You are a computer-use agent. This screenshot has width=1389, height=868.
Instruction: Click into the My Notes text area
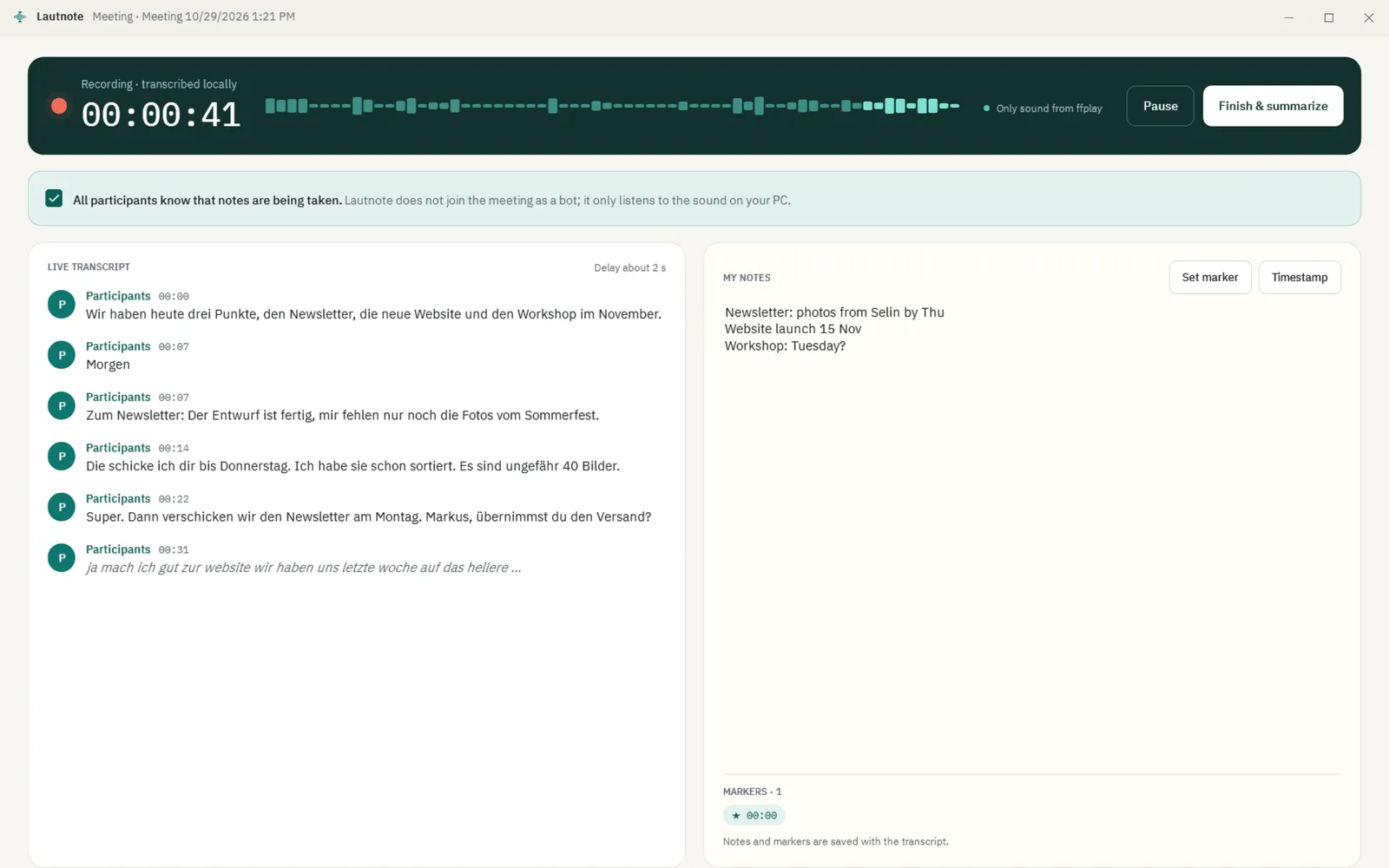[1031, 534]
